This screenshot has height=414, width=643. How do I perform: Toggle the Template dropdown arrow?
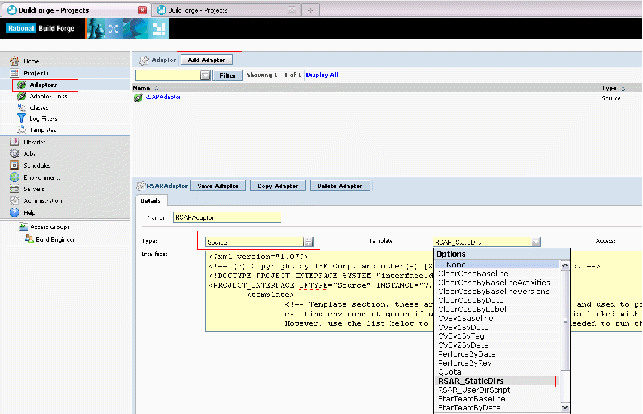point(536,242)
